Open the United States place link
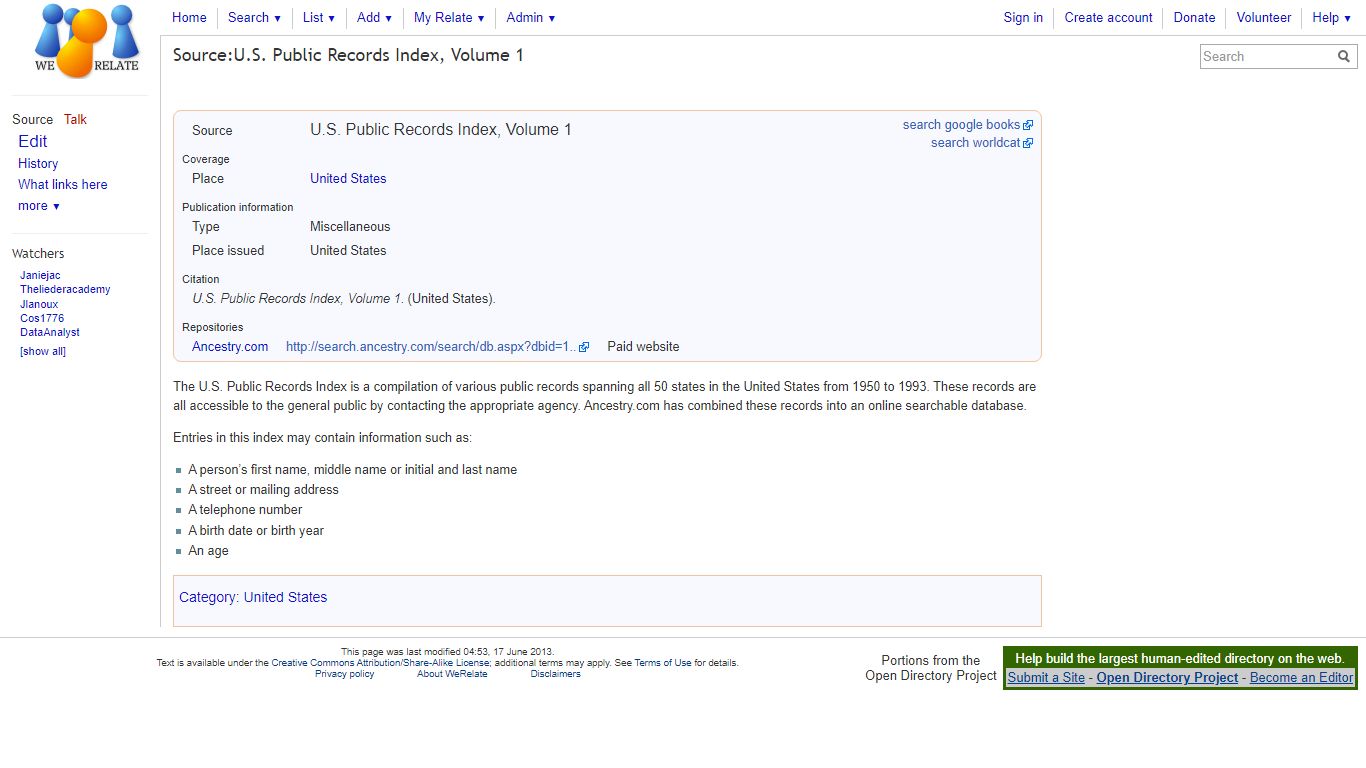 click(348, 179)
